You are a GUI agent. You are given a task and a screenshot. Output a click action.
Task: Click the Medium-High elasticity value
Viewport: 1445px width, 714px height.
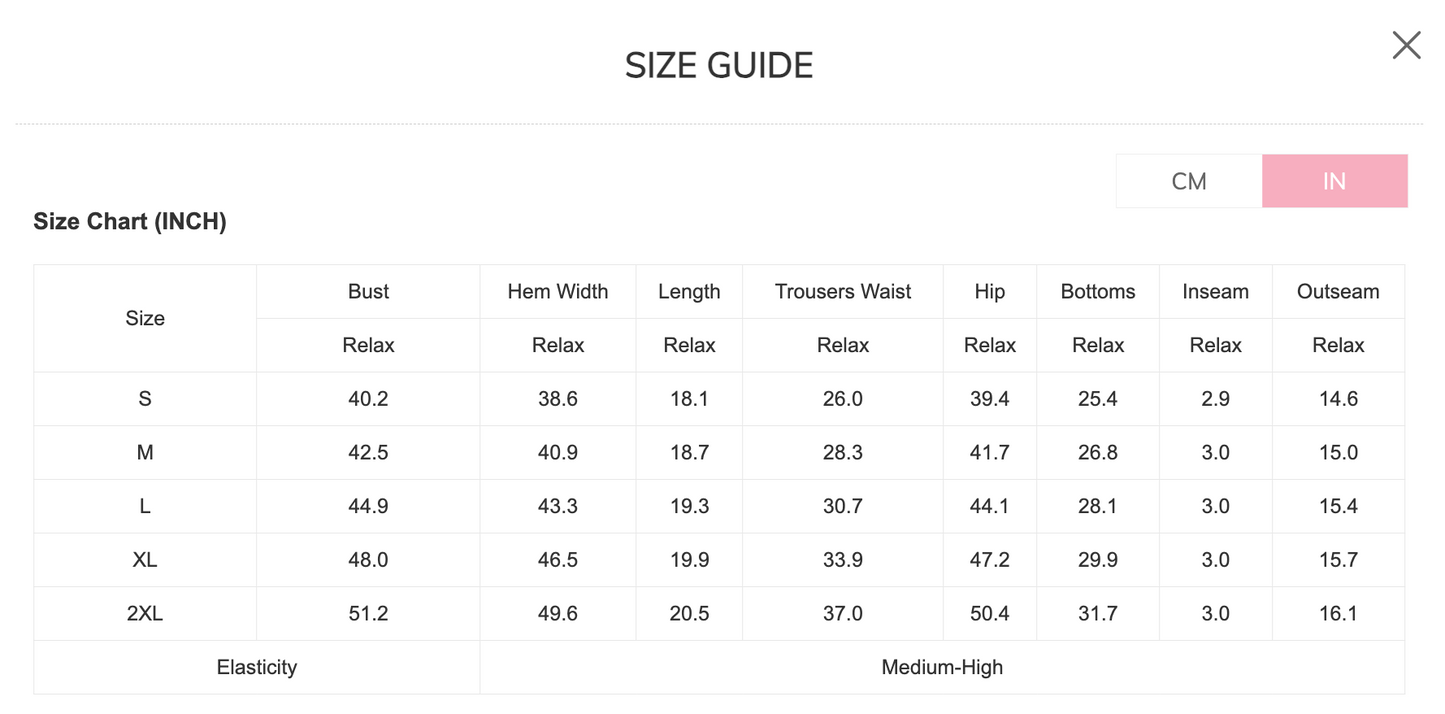point(942,667)
